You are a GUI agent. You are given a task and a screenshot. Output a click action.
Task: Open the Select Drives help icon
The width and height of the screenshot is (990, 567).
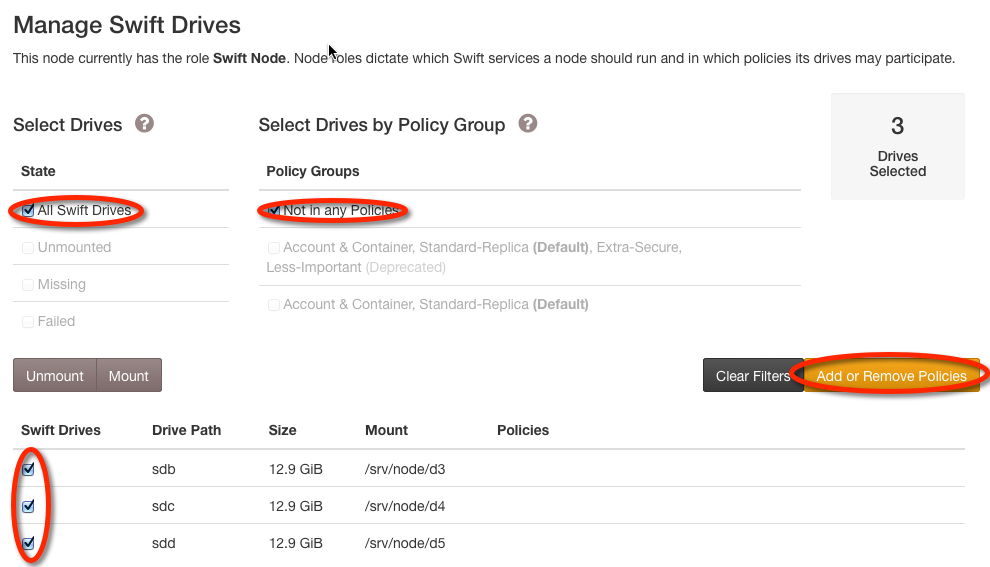point(144,124)
